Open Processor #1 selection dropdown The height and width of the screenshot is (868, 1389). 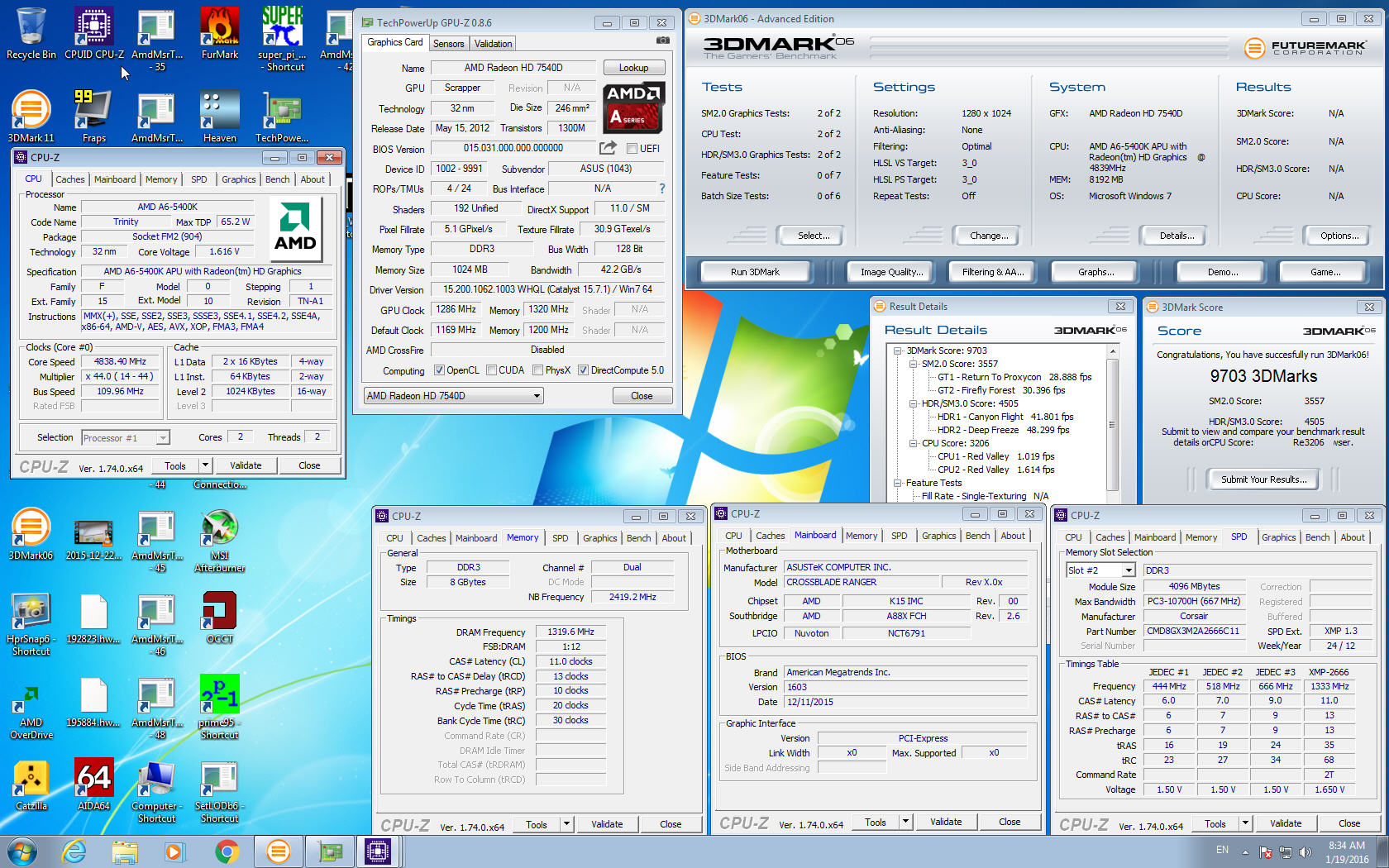coord(126,438)
